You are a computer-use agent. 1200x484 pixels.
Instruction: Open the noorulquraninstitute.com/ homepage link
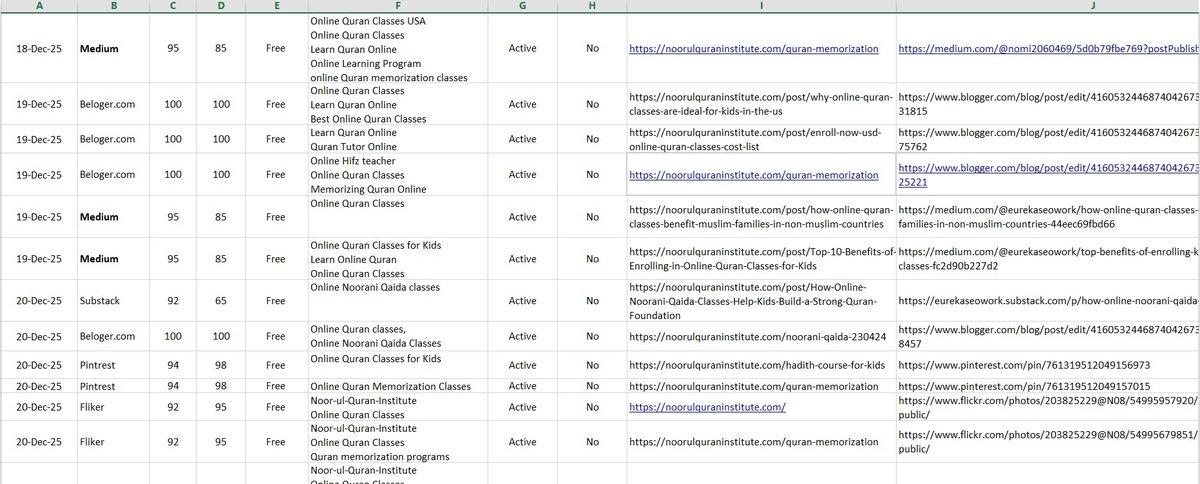pos(707,407)
